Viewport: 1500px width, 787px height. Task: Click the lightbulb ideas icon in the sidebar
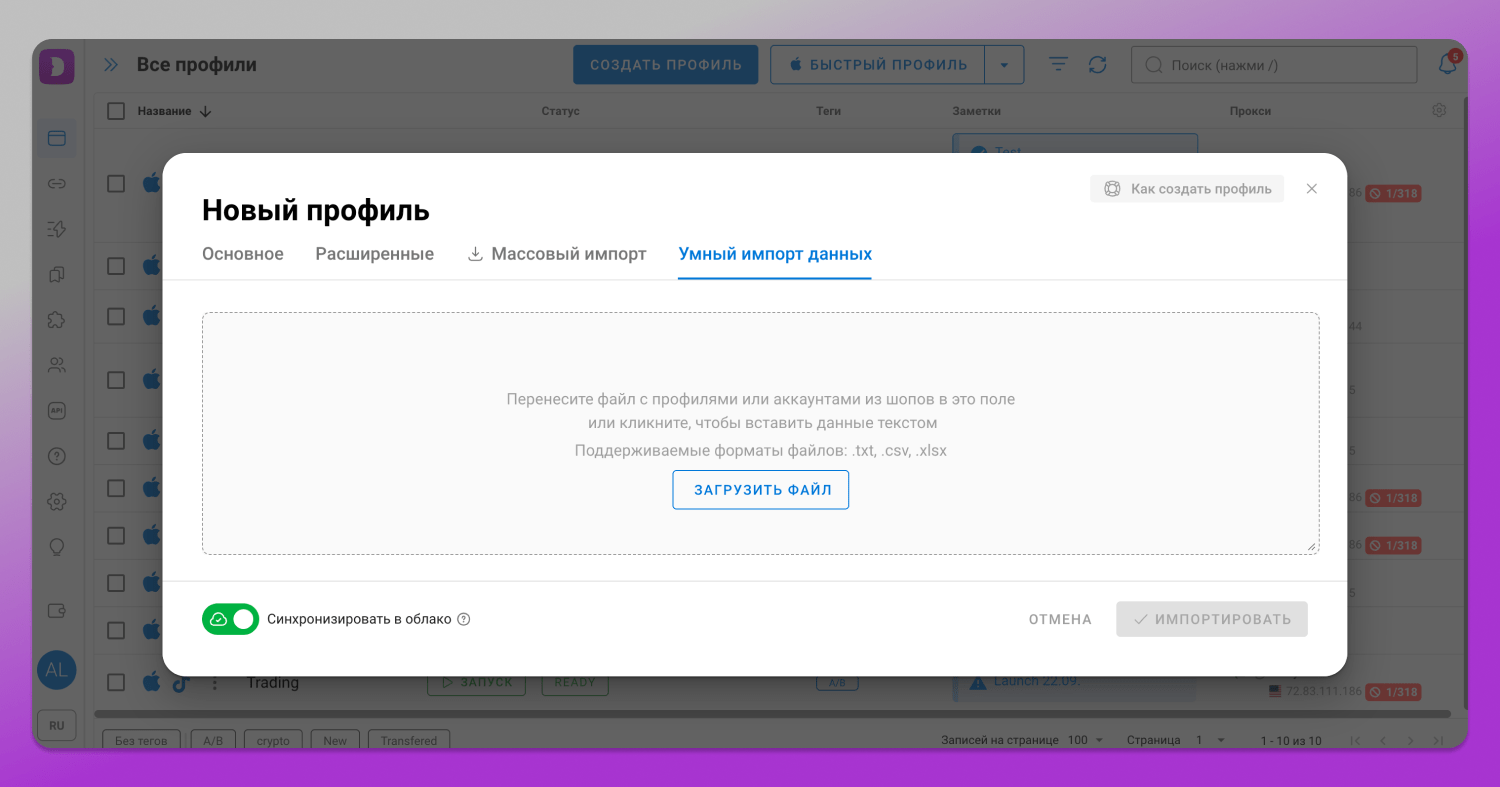(57, 547)
